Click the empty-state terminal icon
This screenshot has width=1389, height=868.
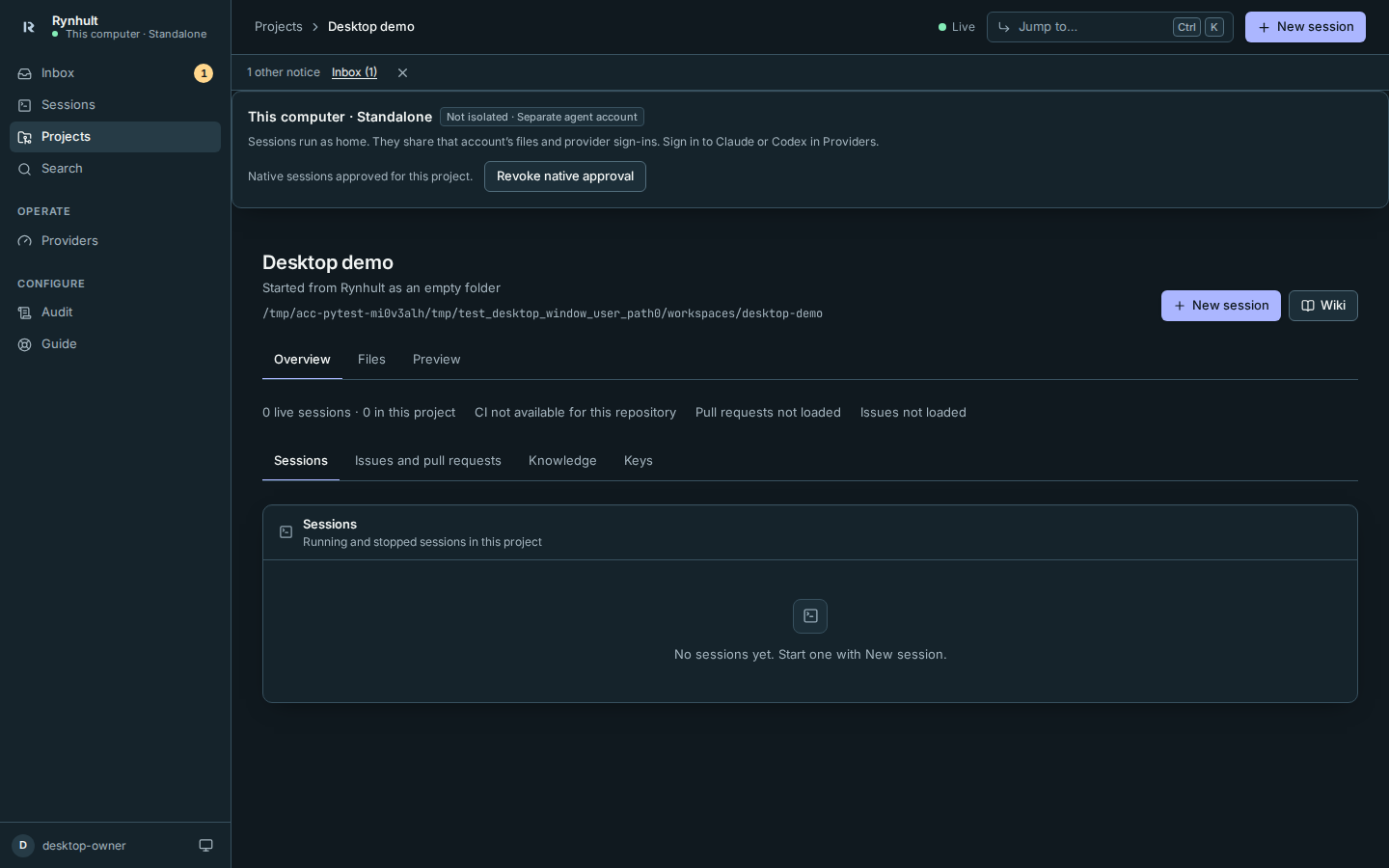click(810, 616)
